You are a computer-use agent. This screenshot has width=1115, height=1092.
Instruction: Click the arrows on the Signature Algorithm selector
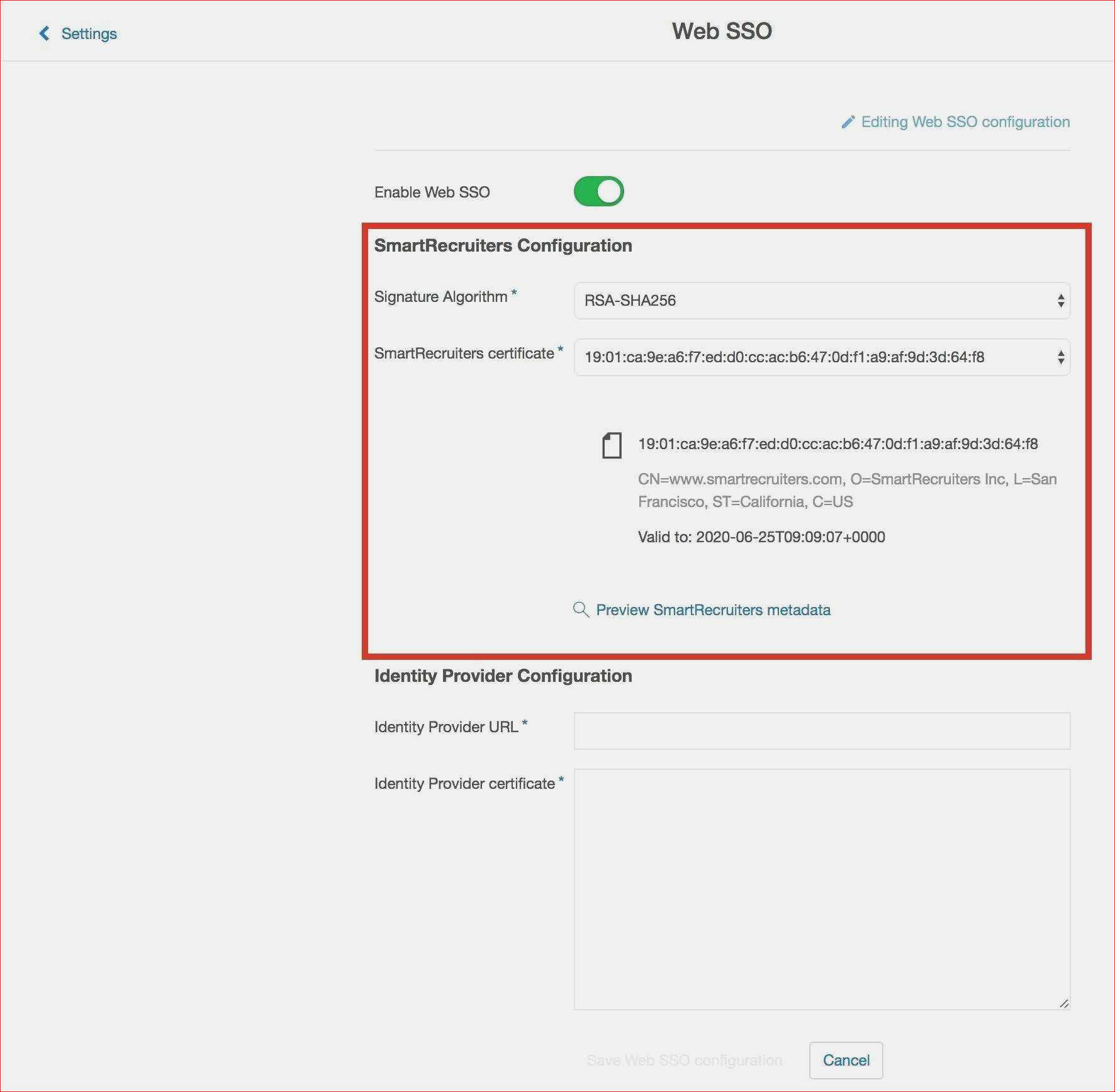(x=1060, y=301)
